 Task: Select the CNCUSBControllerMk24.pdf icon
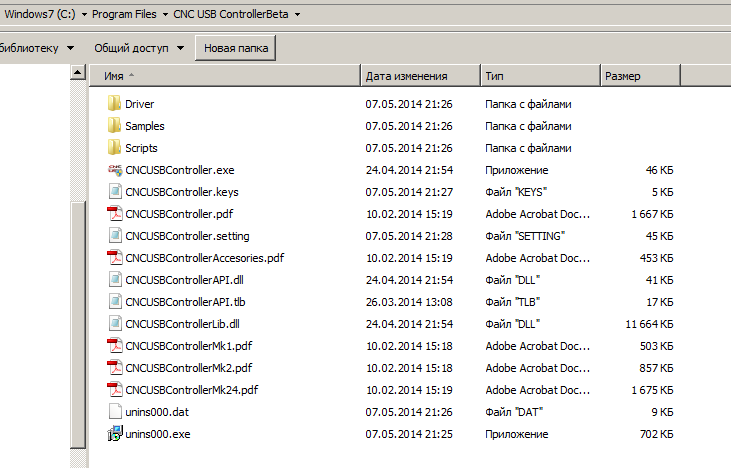115,390
